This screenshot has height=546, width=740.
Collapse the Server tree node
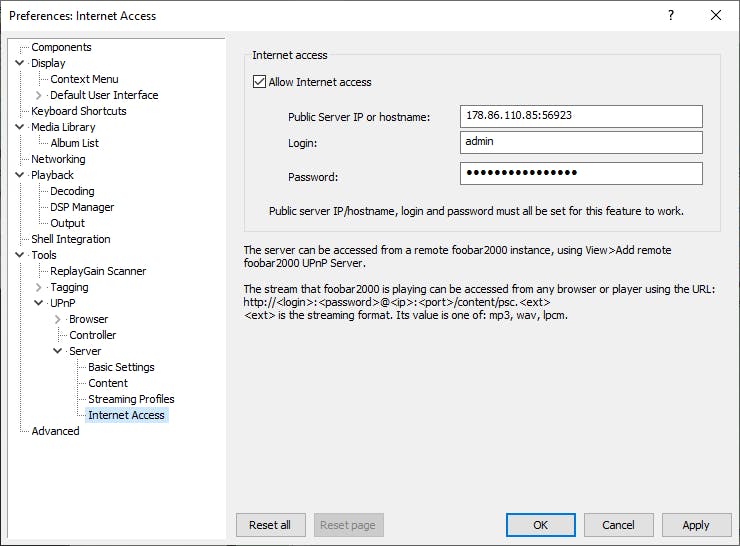pos(58,351)
